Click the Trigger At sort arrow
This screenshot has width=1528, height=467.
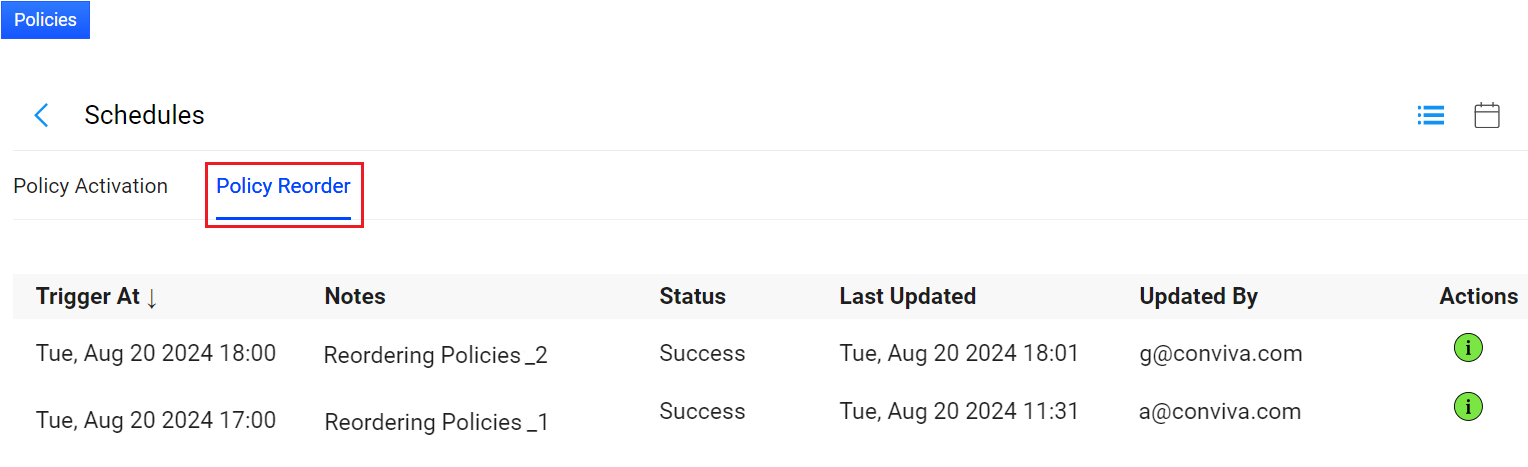152,297
